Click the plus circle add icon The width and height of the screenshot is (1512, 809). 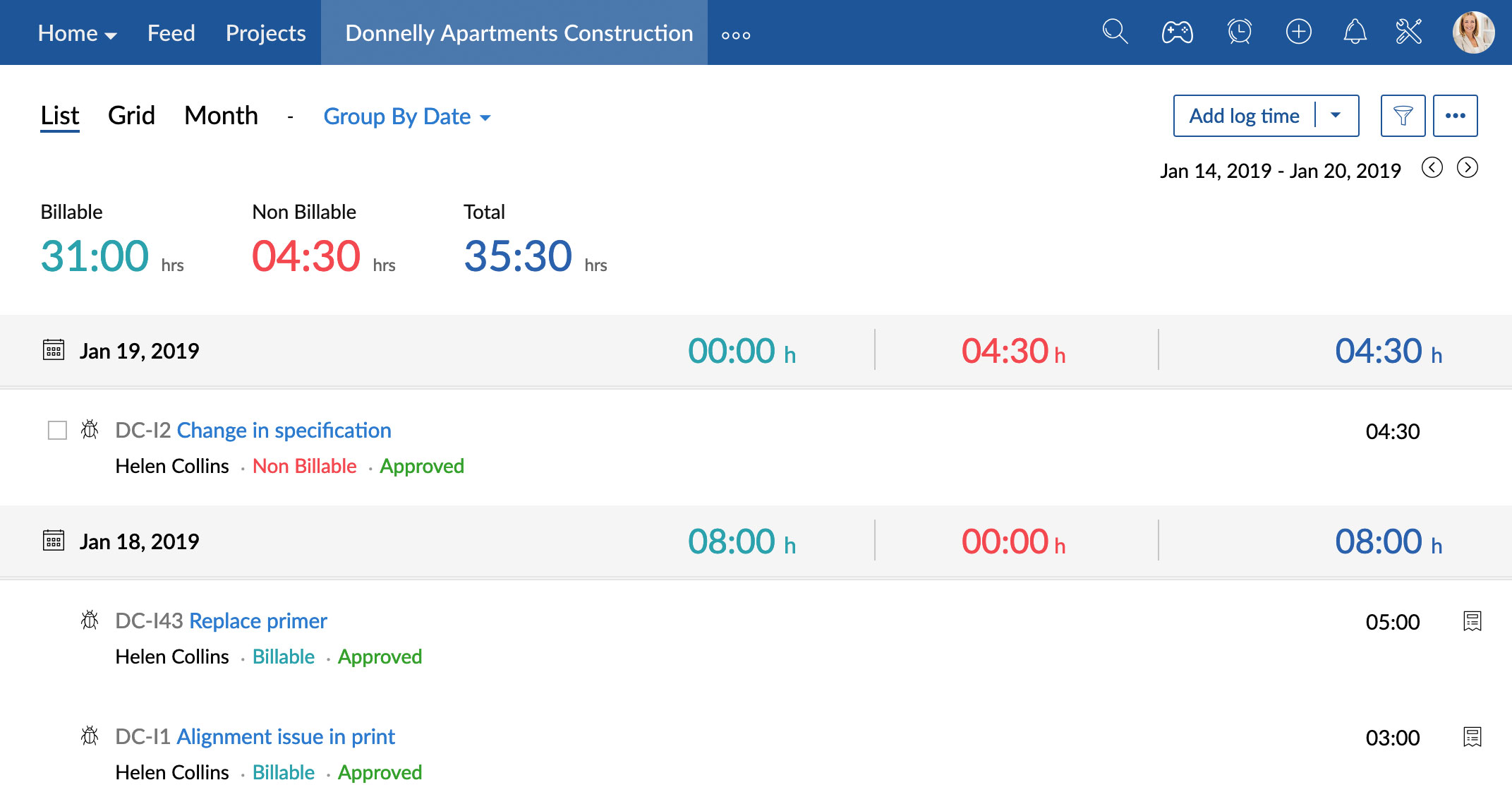(1298, 32)
